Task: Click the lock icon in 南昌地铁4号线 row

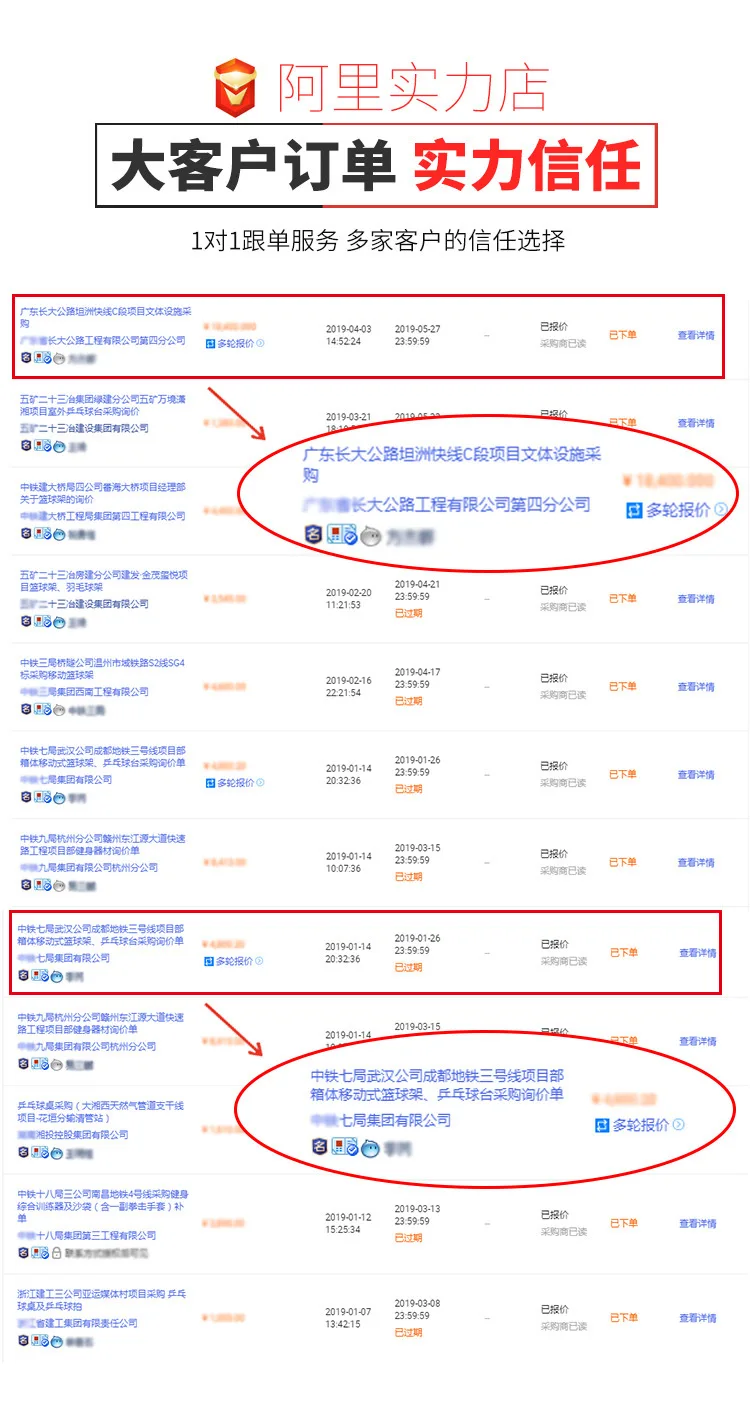Action: tap(57, 1252)
